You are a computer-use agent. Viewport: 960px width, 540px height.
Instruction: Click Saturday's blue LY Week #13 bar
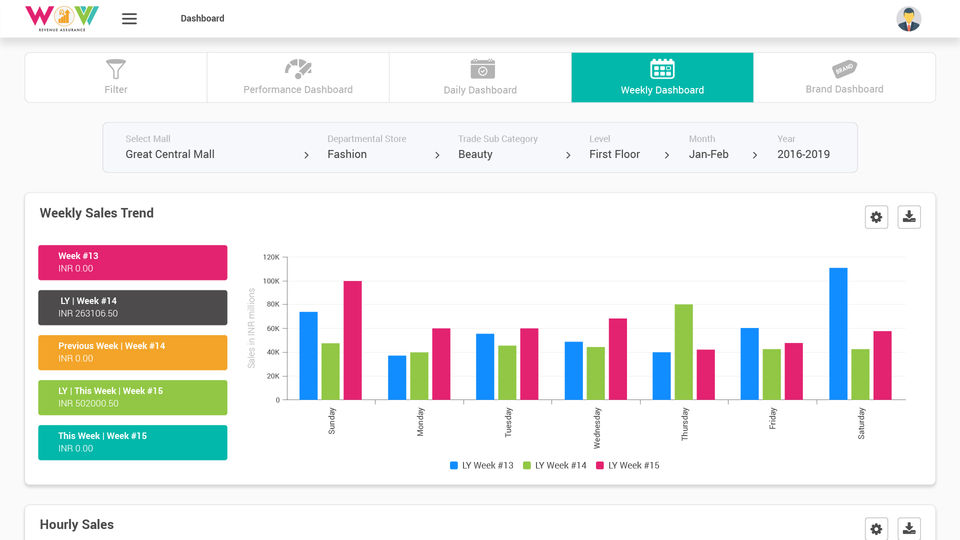click(x=838, y=334)
